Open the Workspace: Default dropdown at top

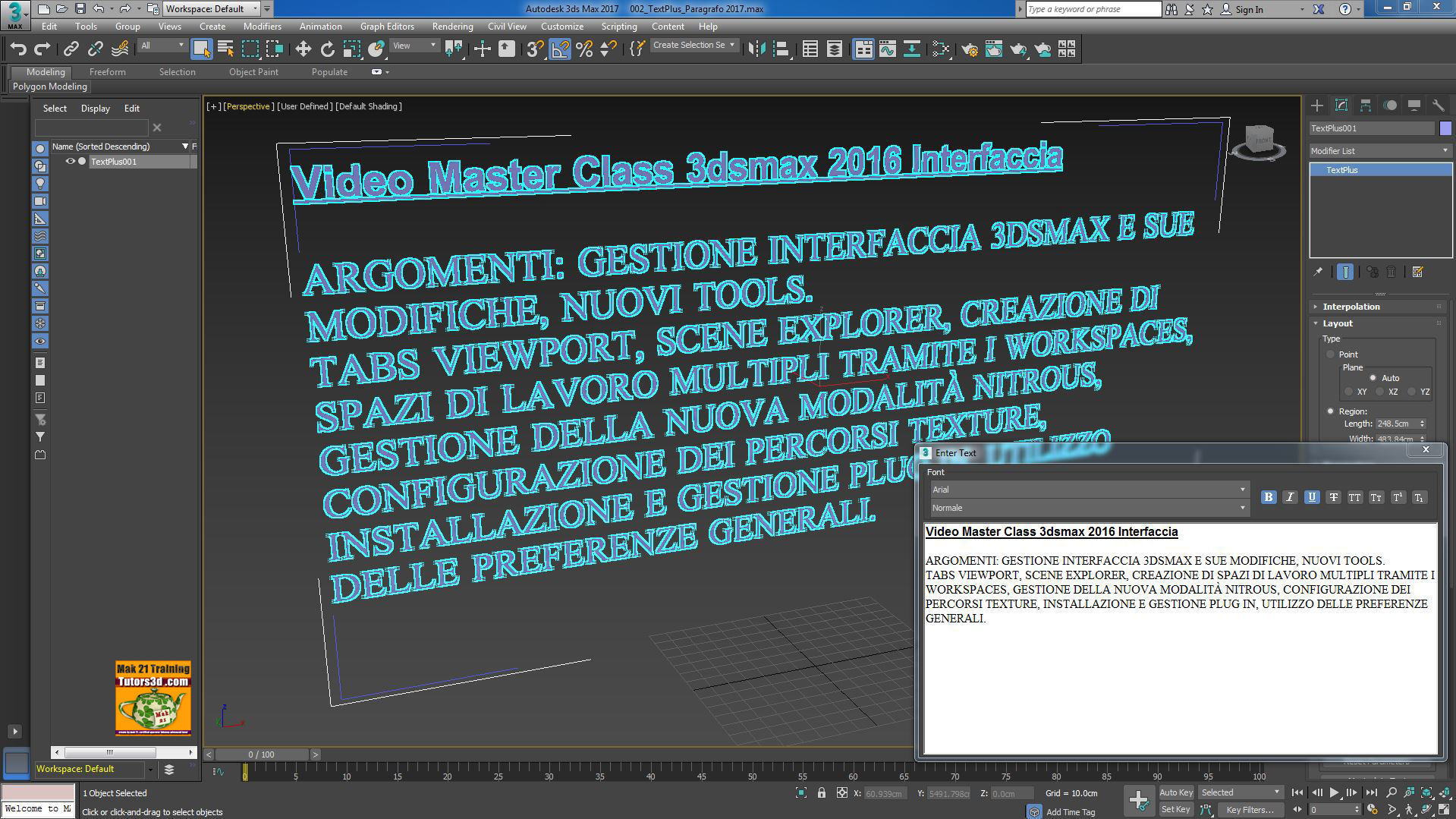(212, 9)
